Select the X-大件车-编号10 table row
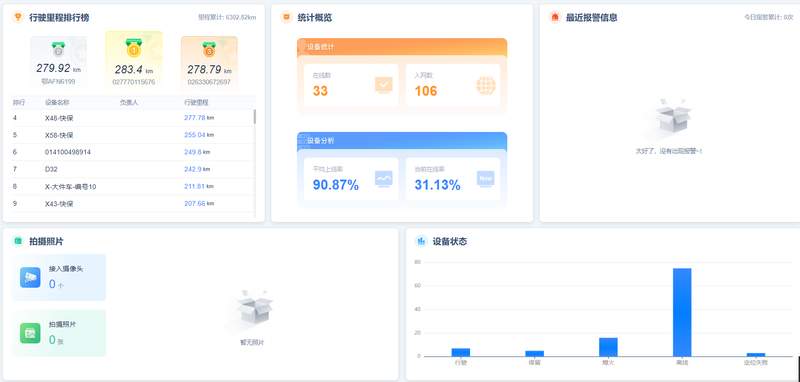The image size is (800, 382). (133, 187)
